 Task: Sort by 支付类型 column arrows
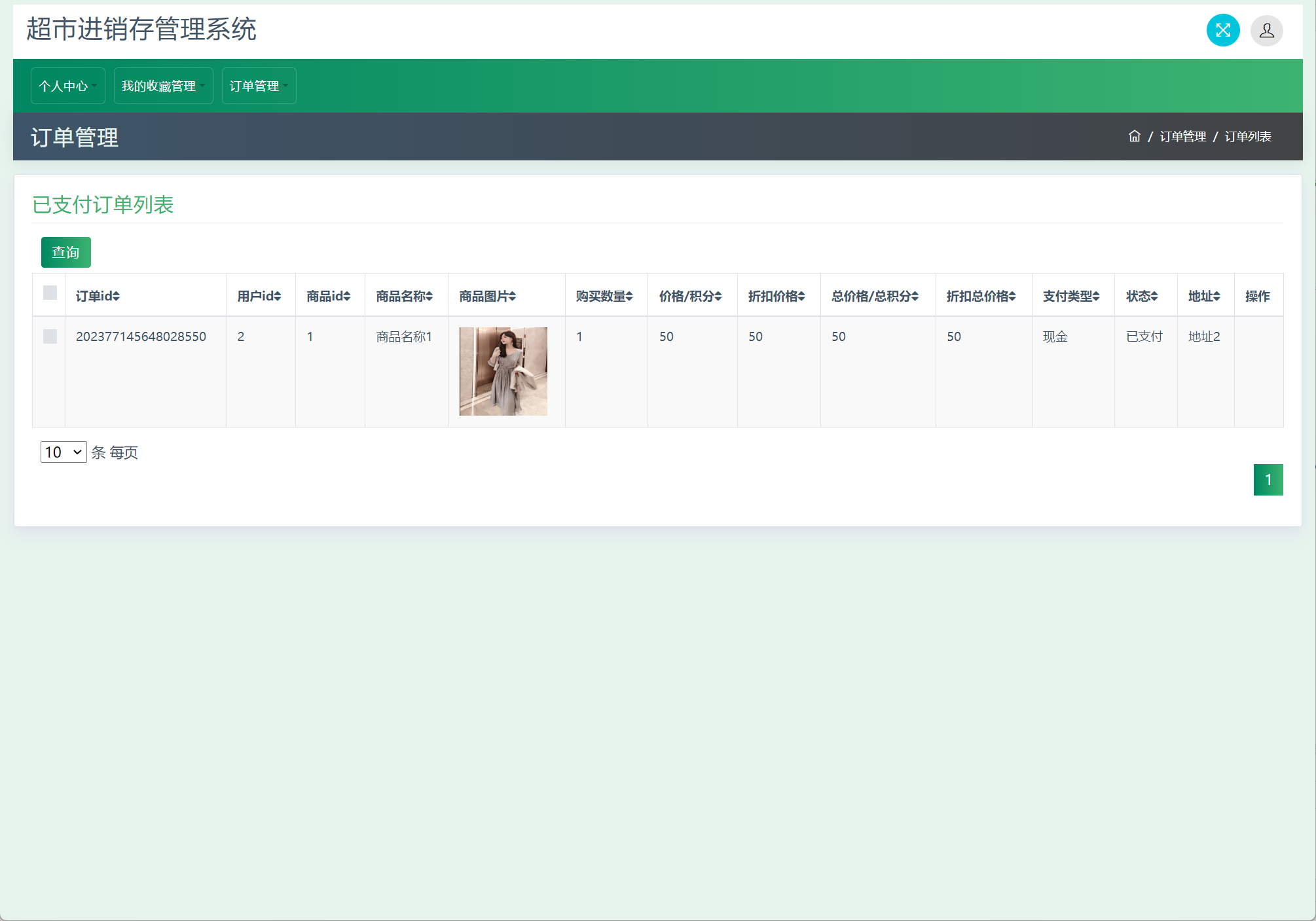[1096, 297]
